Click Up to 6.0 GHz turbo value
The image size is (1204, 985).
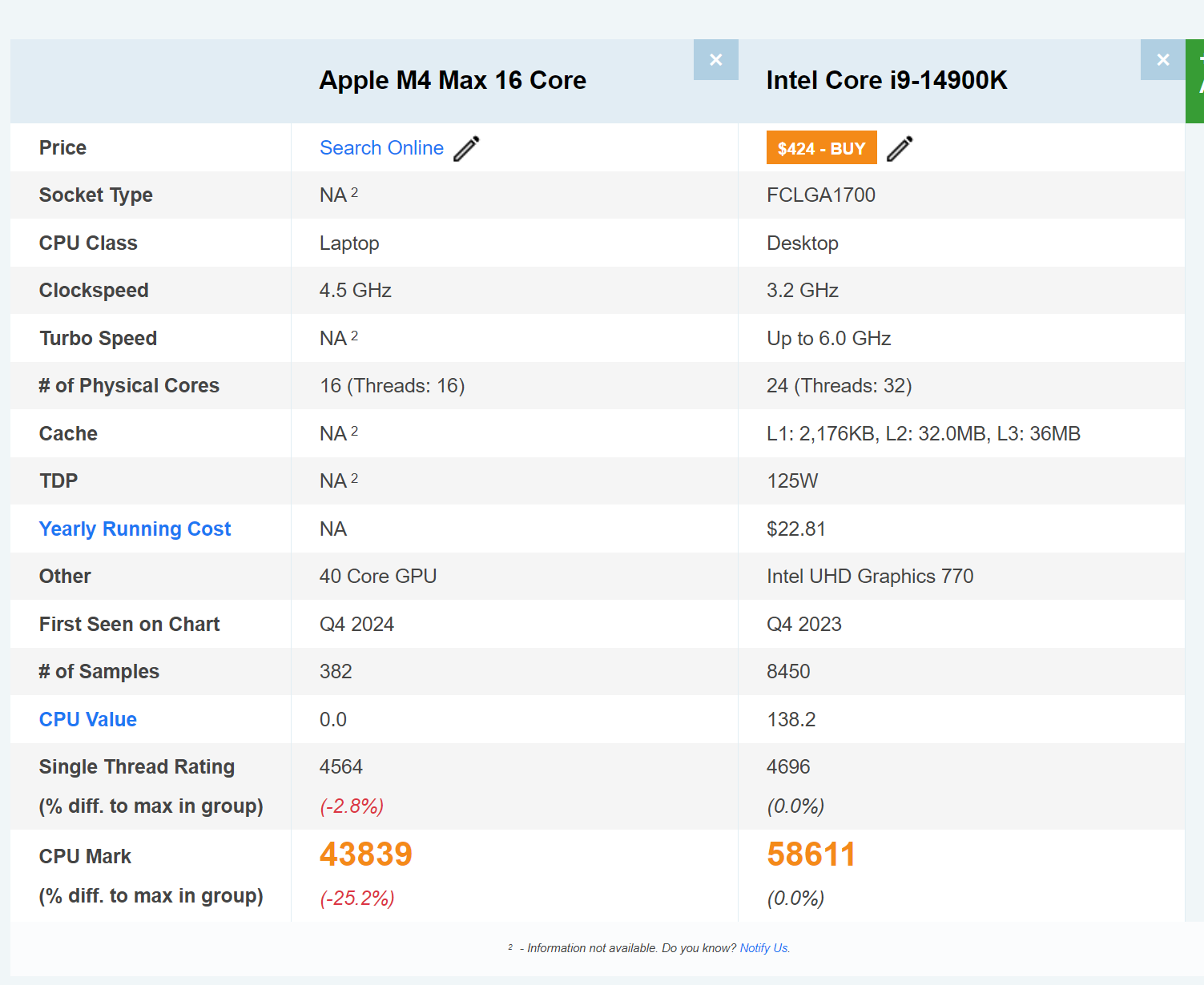coord(829,339)
